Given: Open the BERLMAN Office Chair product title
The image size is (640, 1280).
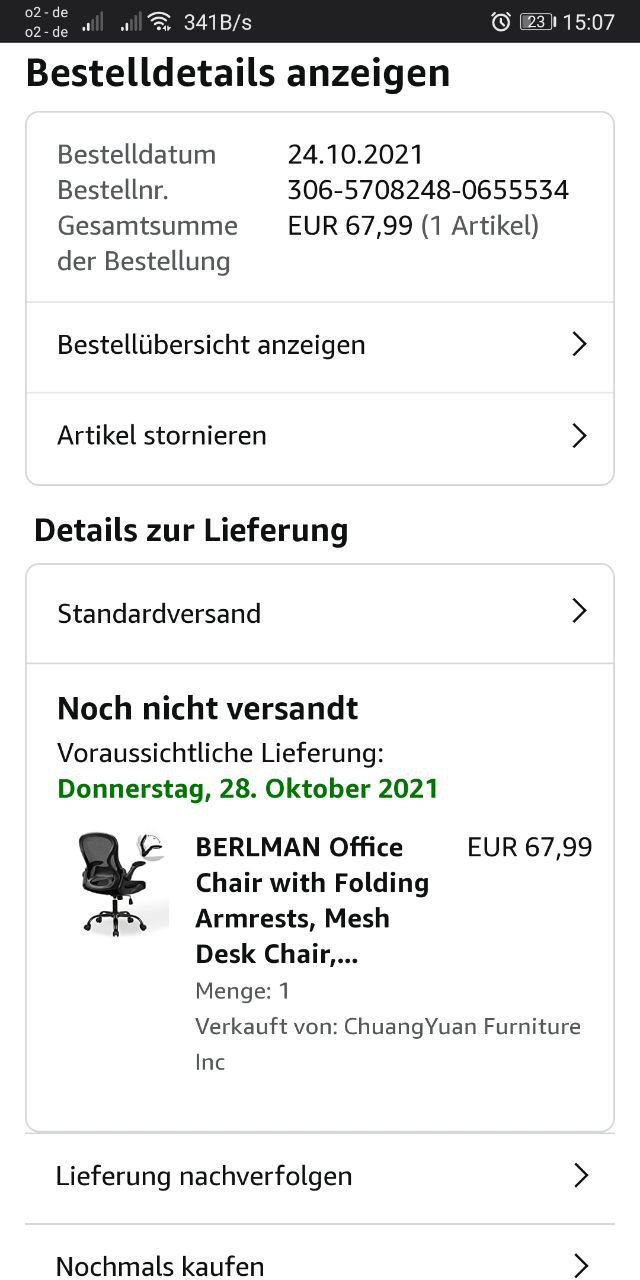Looking at the screenshot, I should pyautogui.click(x=312, y=901).
